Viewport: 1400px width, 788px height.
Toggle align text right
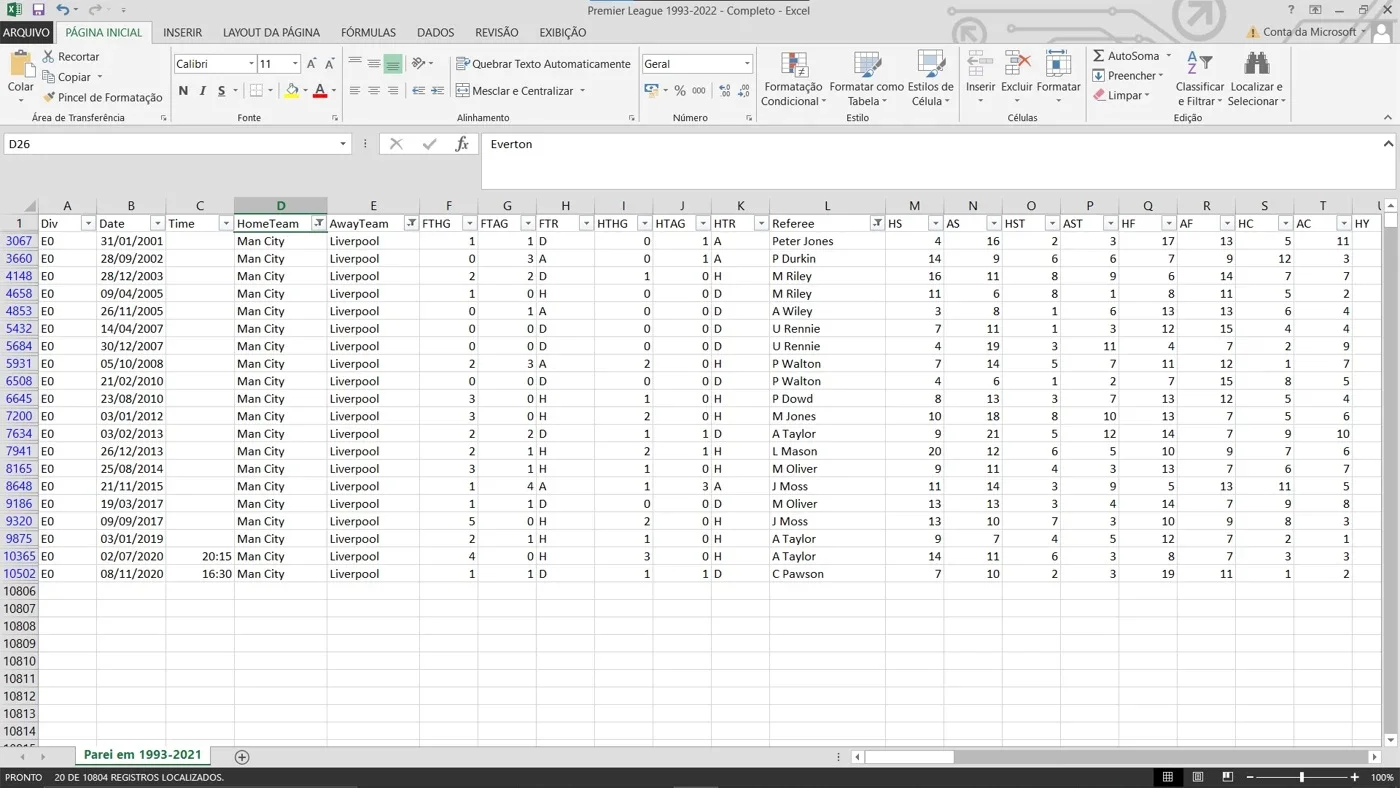click(x=393, y=91)
